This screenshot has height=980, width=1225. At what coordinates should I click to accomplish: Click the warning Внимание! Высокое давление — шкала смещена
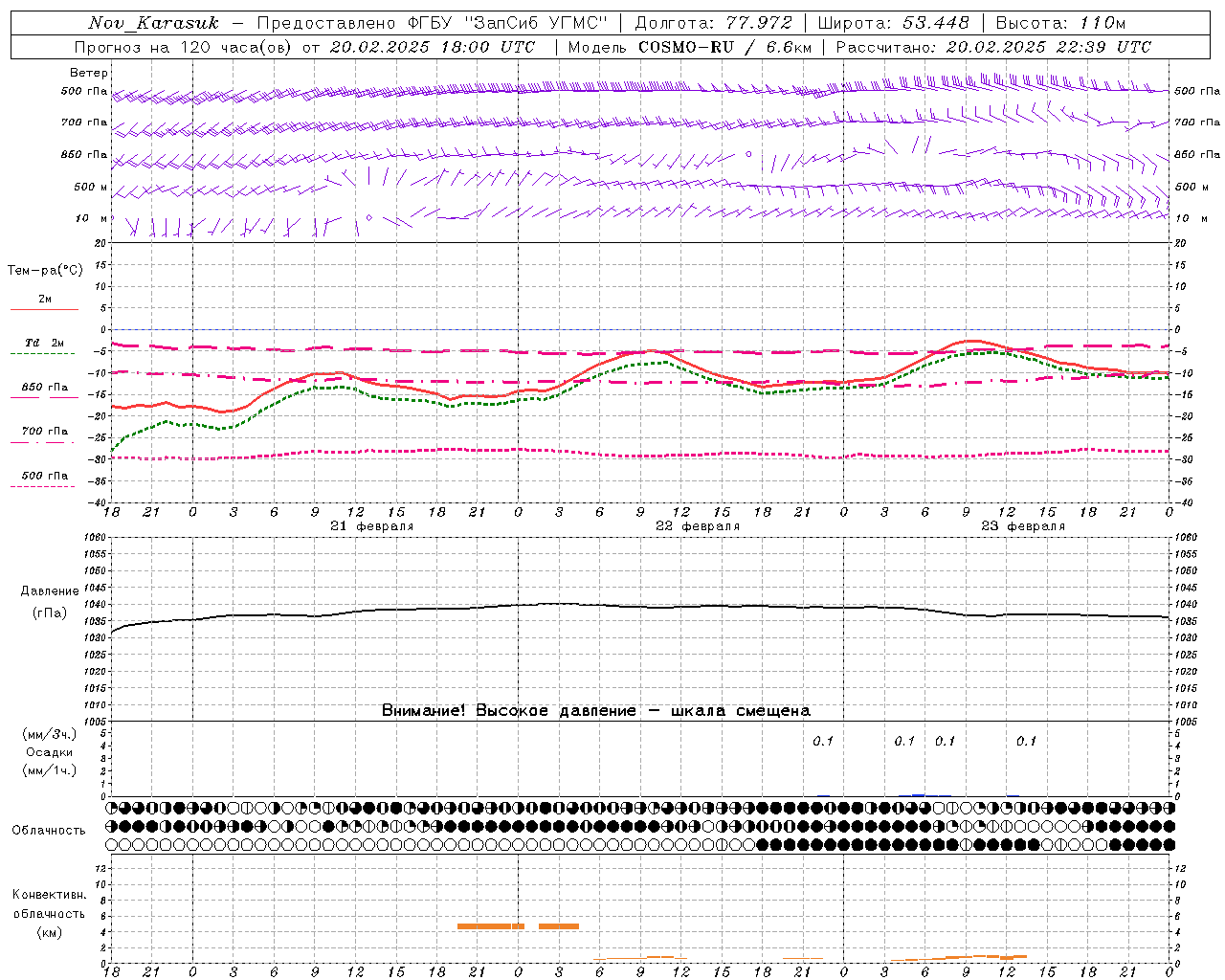tap(596, 710)
